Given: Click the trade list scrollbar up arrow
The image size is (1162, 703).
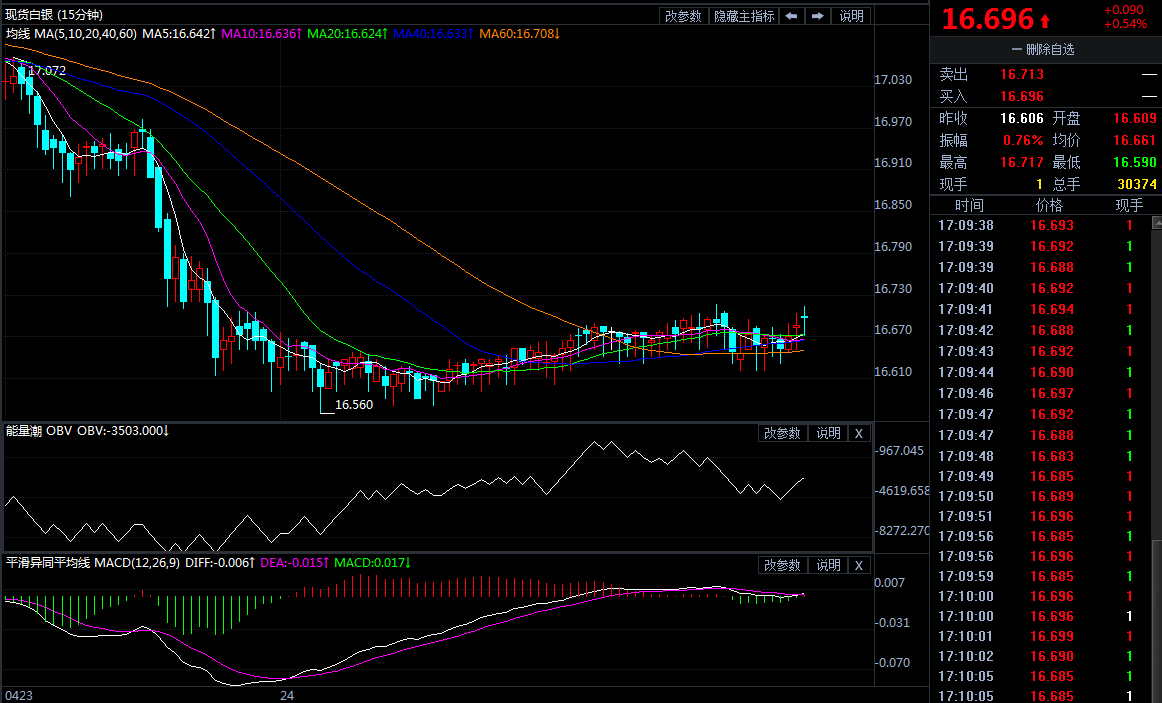Looking at the screenshot, I should [x=1157, y=222].
